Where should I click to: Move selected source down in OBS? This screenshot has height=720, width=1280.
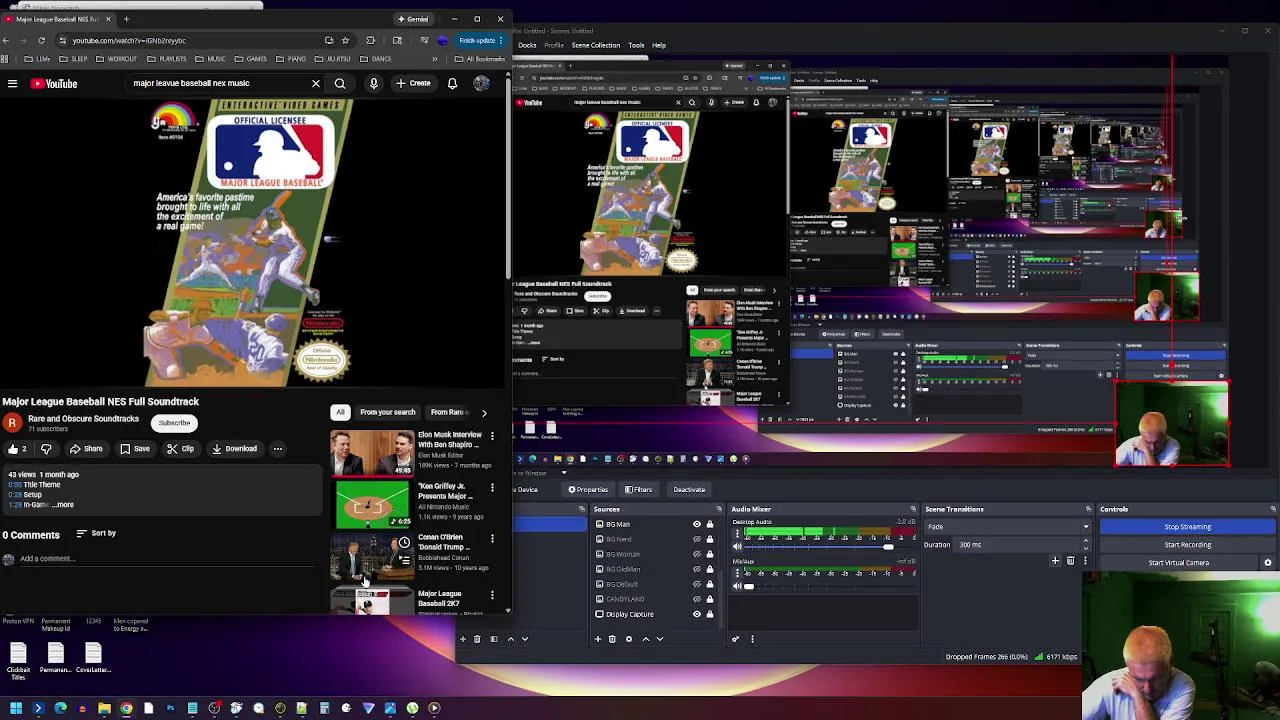tap(660, 639)
